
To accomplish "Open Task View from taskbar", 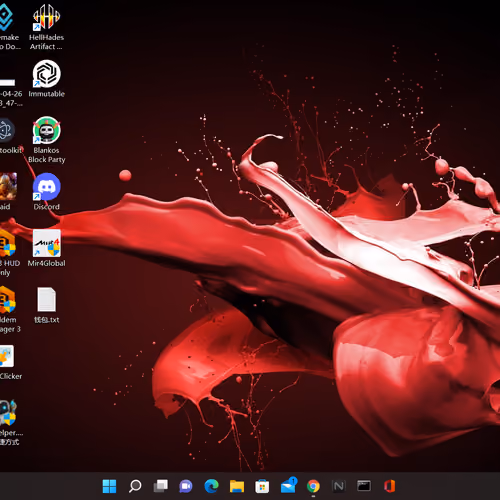I will tap(161, 486).
